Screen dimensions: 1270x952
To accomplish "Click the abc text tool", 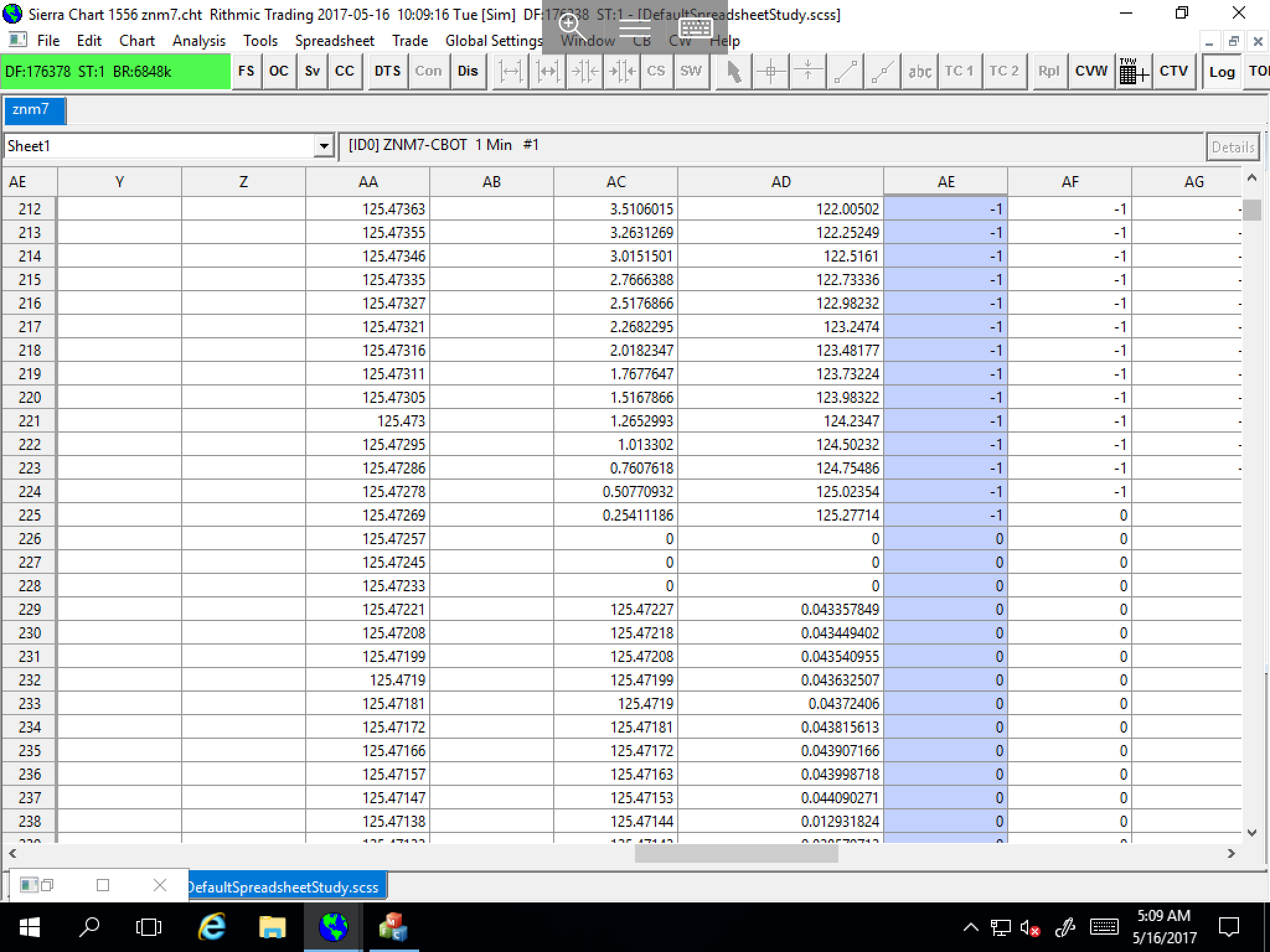I will pos(920,72).
